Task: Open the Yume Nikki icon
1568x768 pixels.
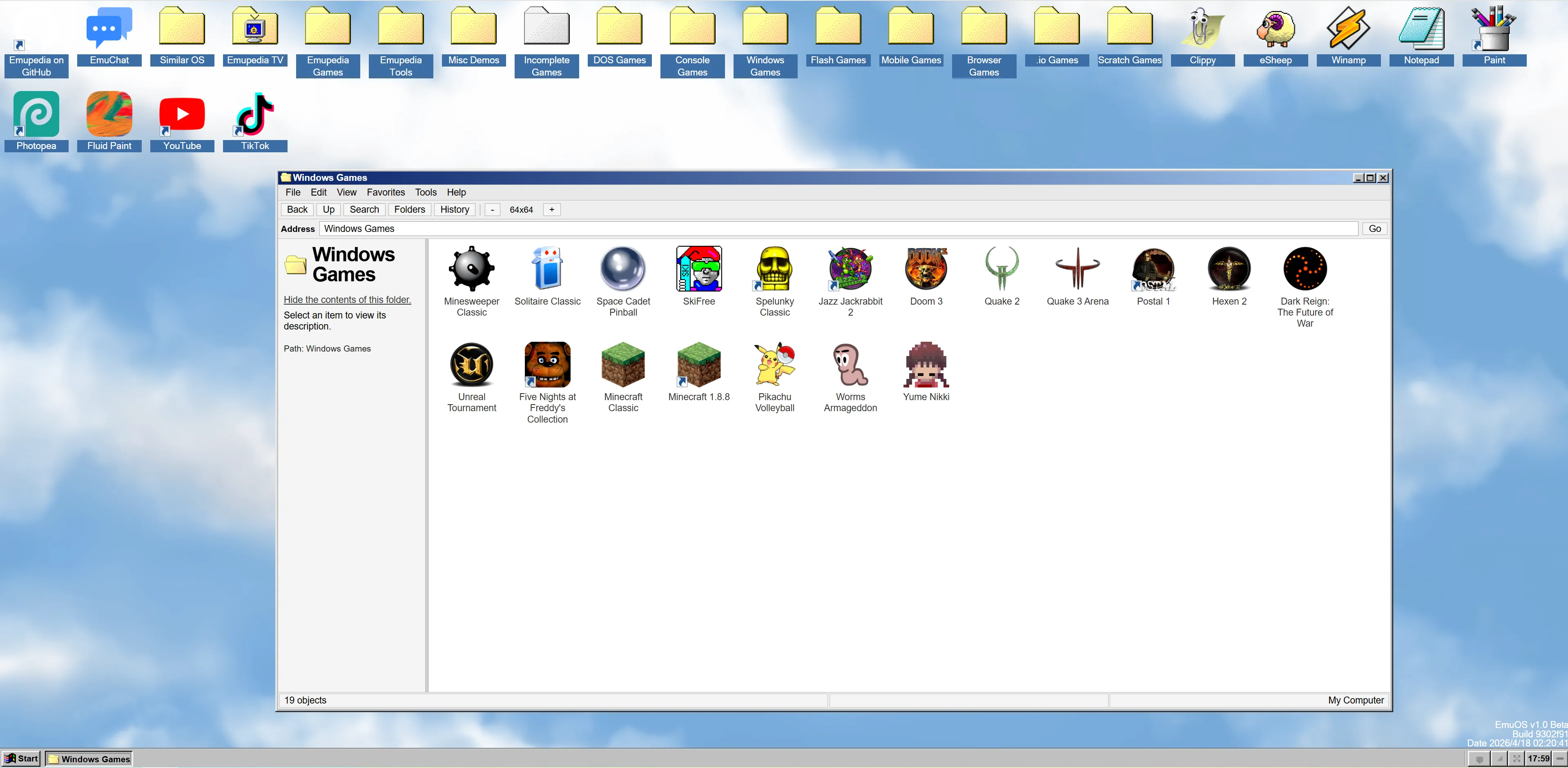Action: click(926, 364)
